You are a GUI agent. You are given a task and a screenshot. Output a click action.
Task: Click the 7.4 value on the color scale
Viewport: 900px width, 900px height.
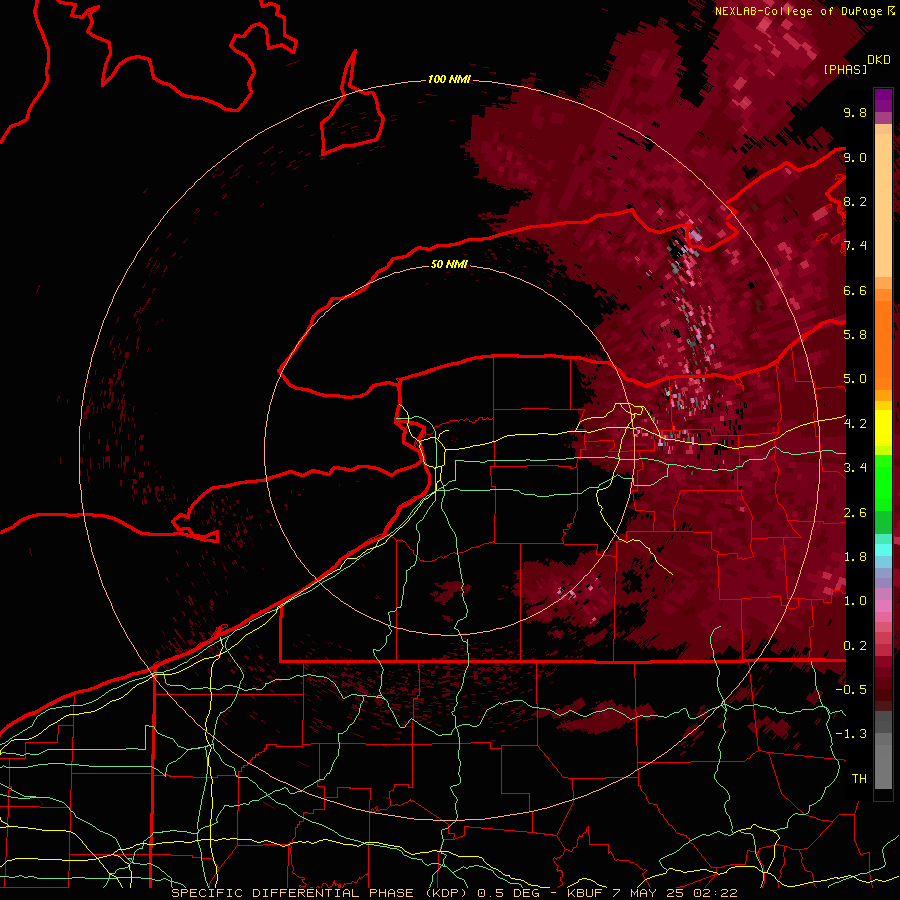[x=855, y=246]
